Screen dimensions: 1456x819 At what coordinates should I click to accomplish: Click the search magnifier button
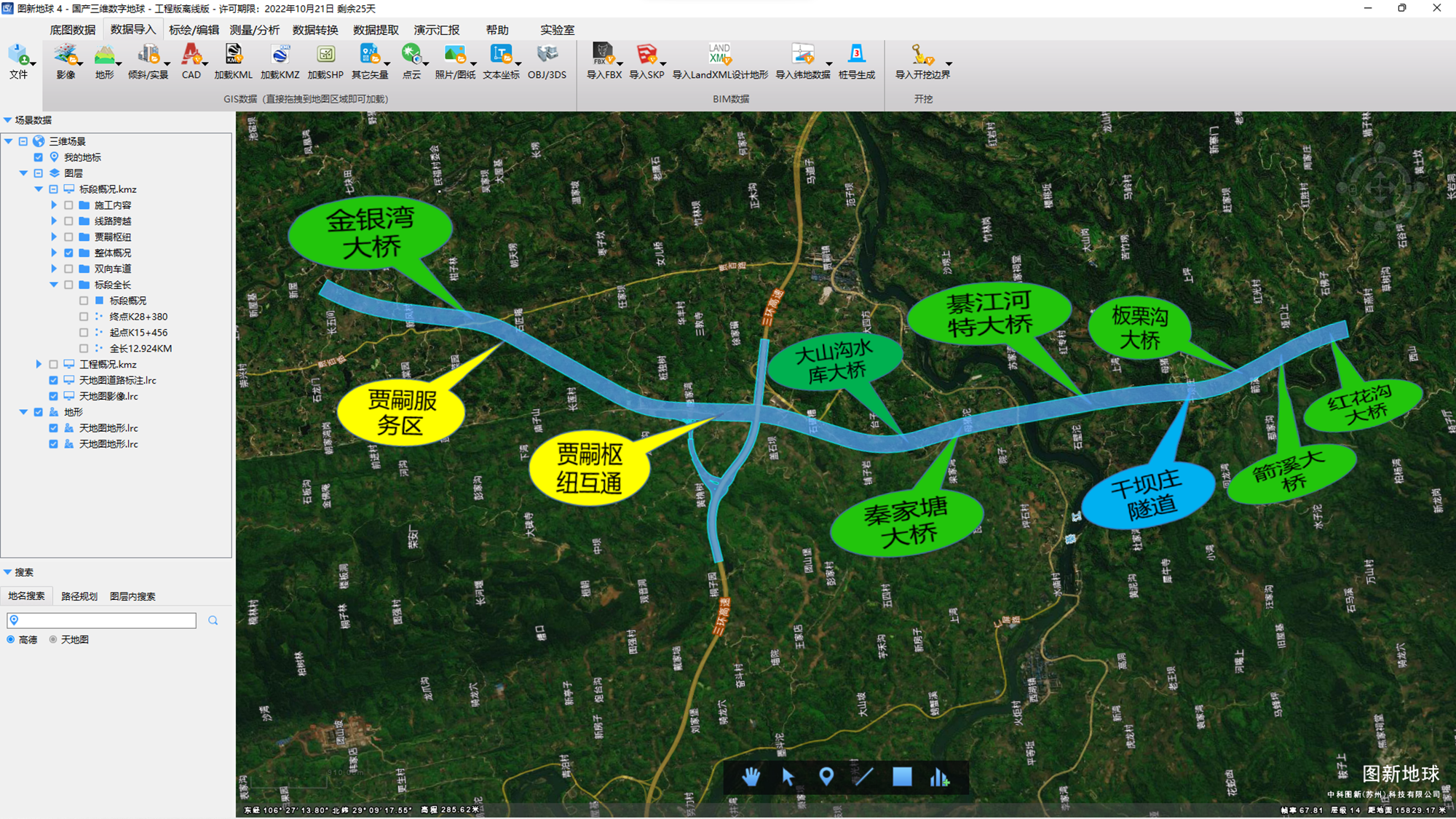pos(213,620)
